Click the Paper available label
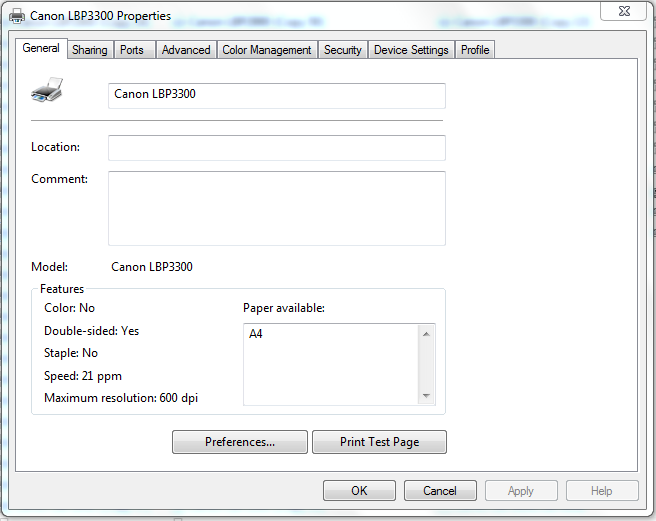 click(284, 308)
